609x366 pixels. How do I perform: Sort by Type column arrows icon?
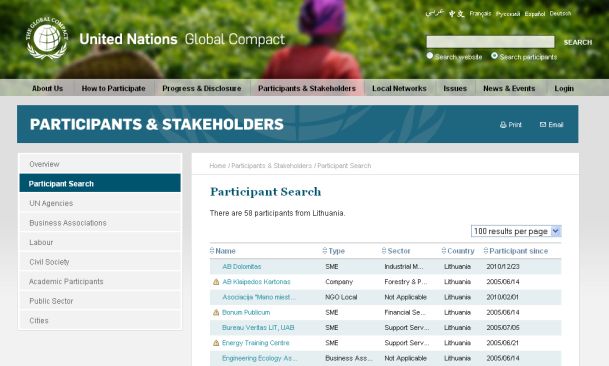tap(325, 251)
